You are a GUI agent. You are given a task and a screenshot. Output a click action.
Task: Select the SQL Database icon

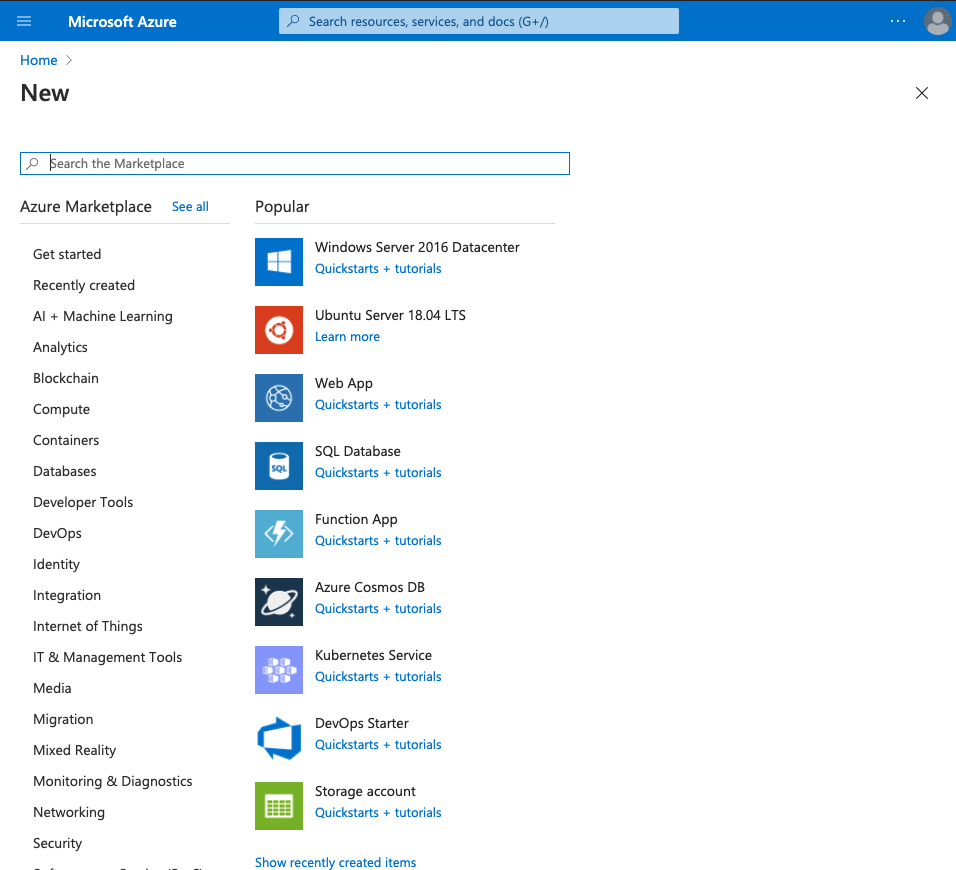[278, 466]
